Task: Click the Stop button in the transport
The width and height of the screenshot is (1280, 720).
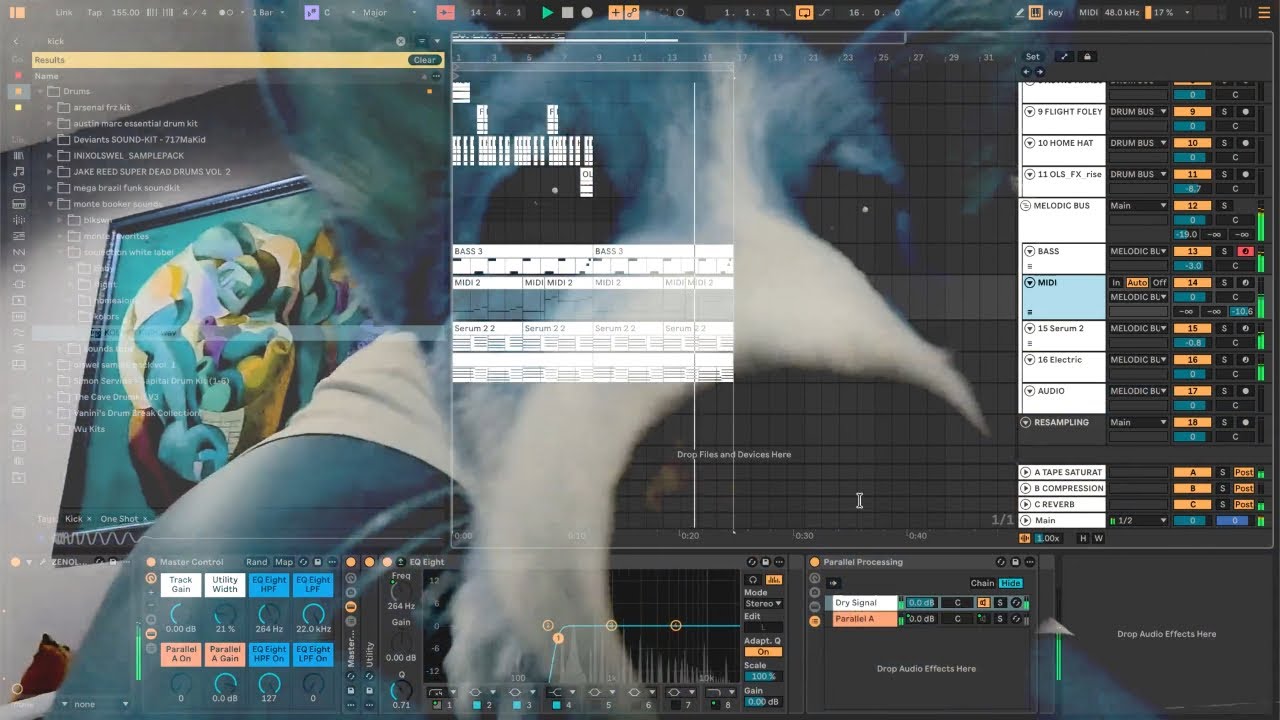Action: point(567,13)
